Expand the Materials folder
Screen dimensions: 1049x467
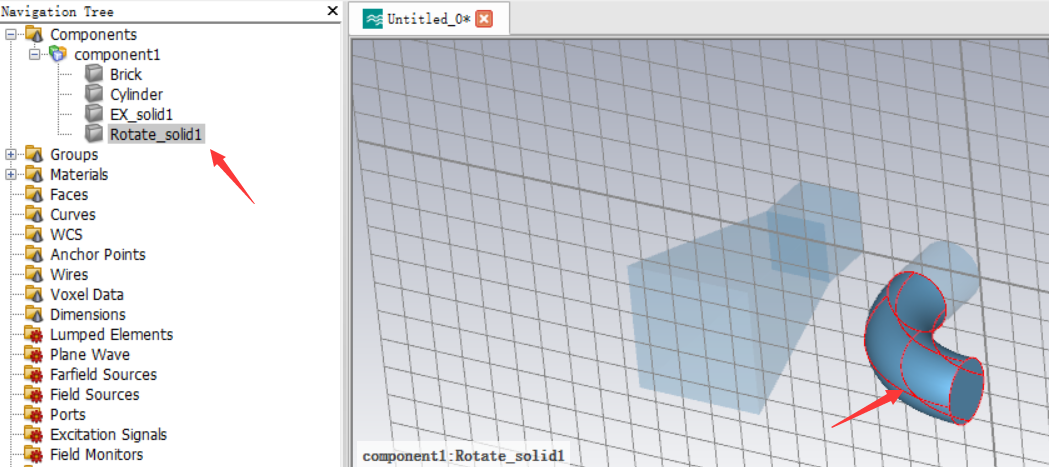10,175
